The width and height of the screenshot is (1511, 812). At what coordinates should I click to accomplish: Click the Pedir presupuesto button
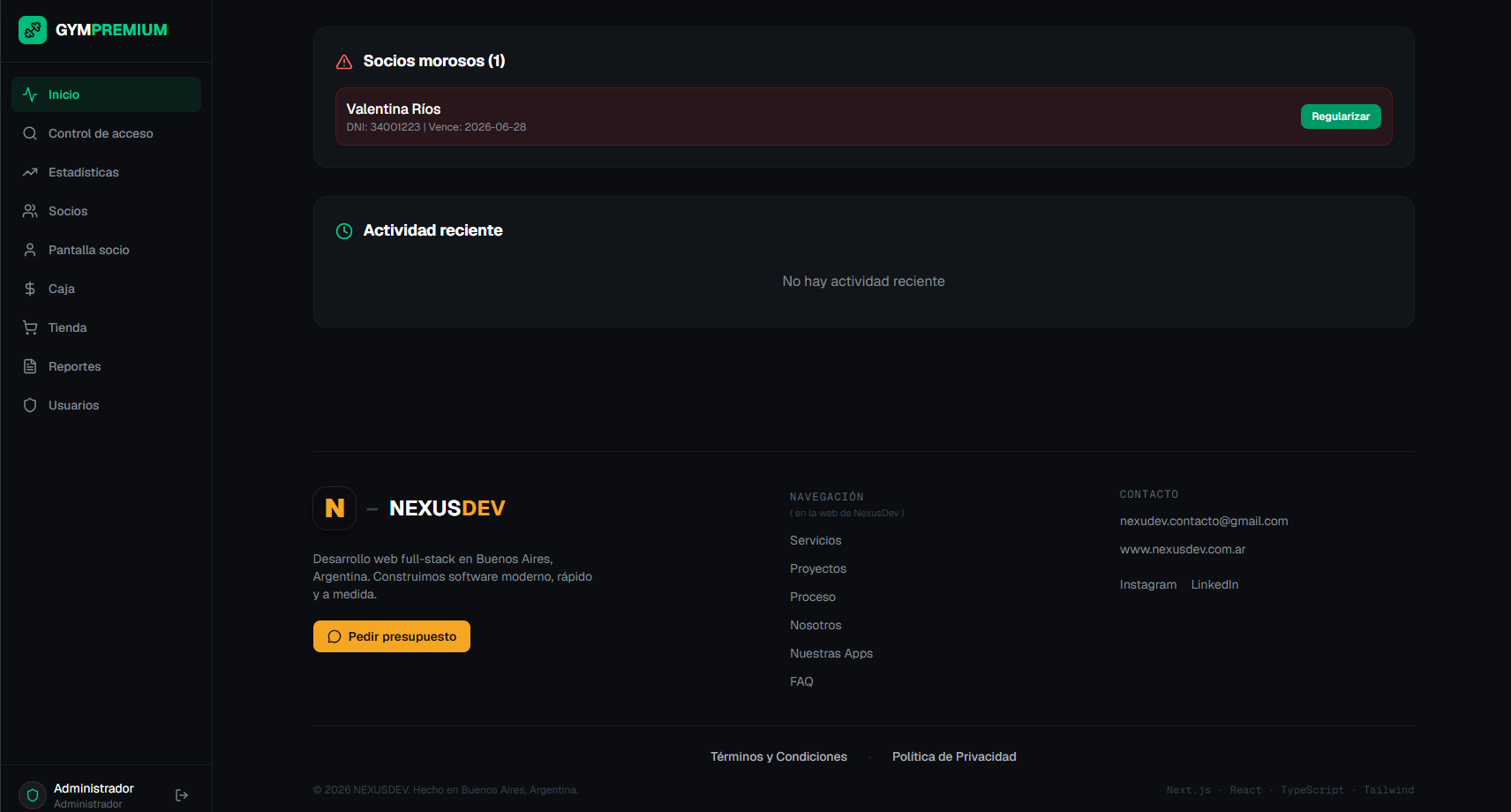point(392,636)
